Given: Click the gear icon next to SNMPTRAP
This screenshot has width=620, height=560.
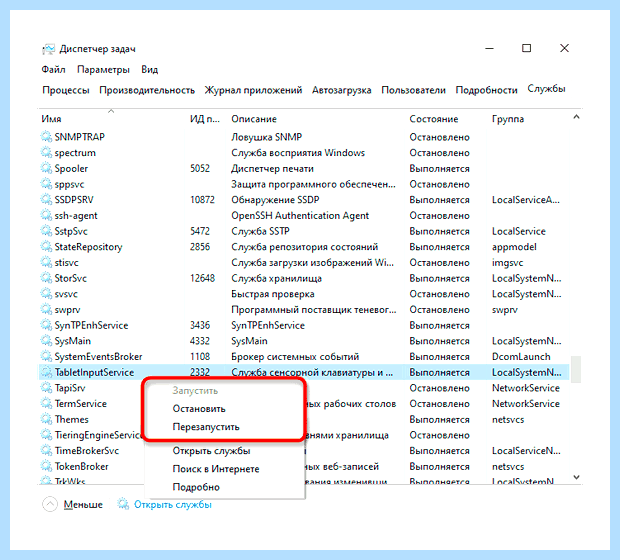Looking at the screenshot, I should tap(46, 137).
